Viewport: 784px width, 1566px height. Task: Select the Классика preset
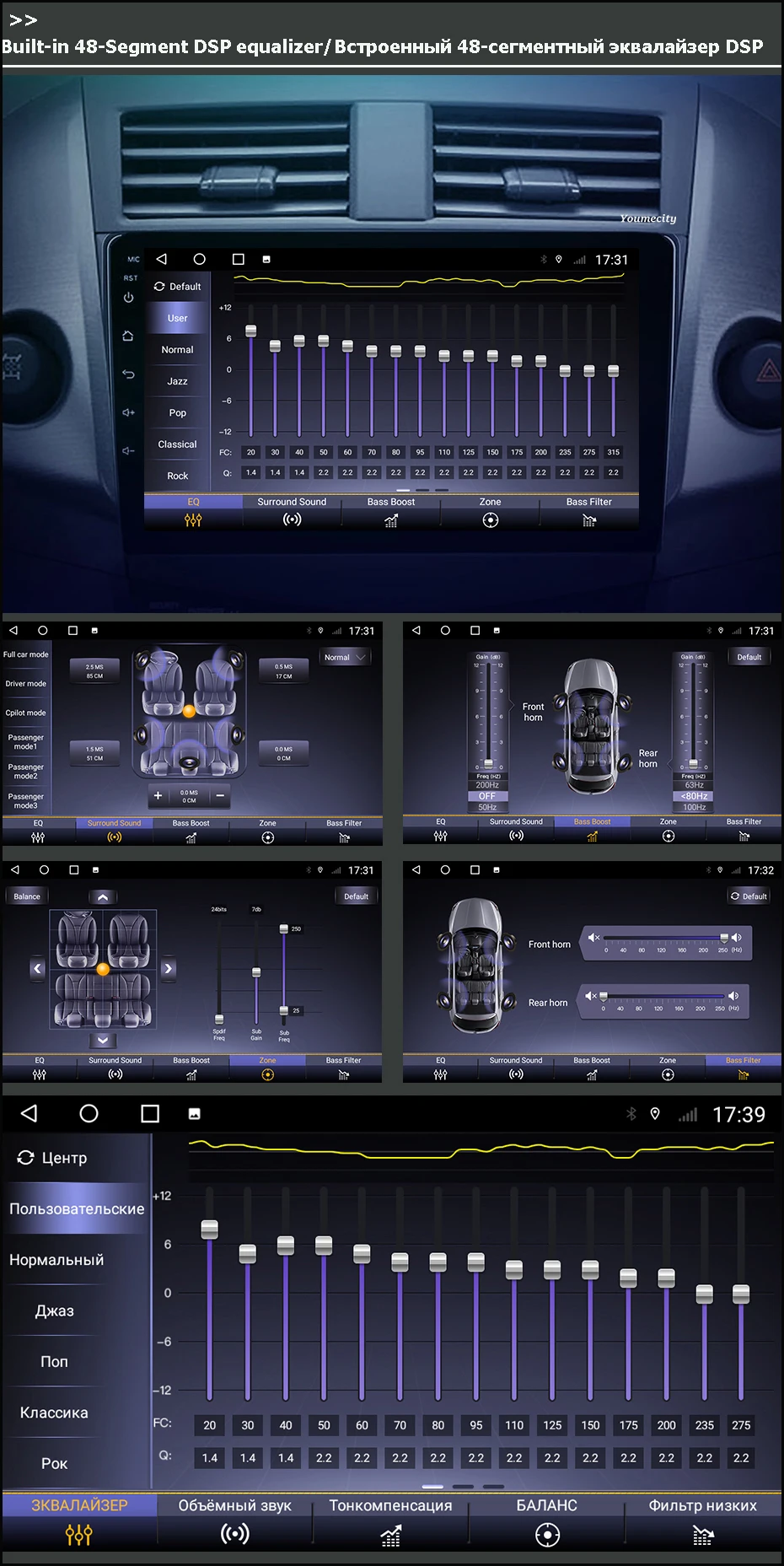tap(54, 1413)
